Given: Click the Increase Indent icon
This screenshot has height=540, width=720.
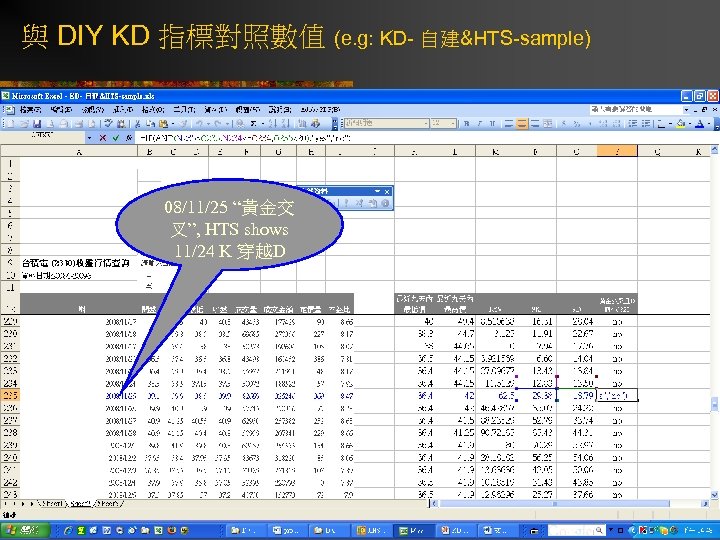Looking at the screenshot, I should (646, 124).
